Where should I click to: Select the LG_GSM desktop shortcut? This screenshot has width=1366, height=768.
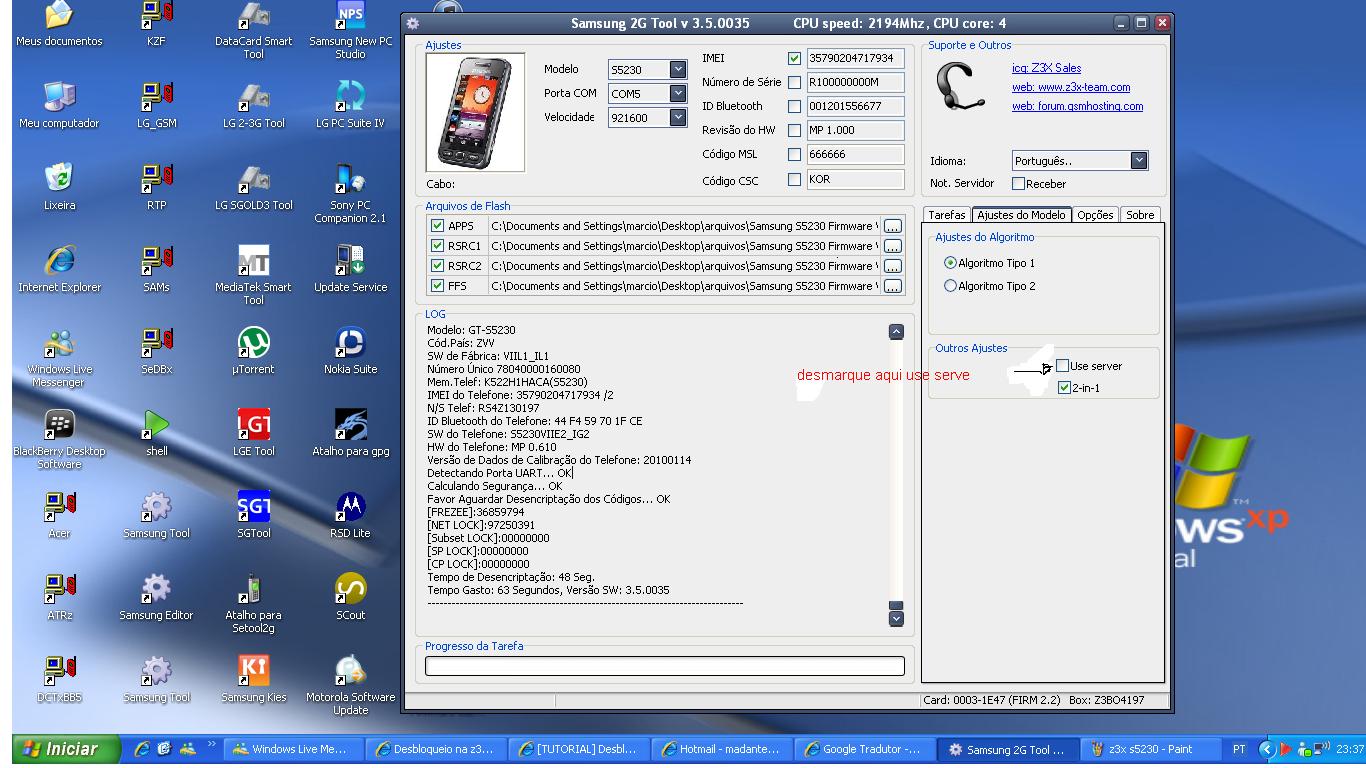(x=156, y=105)
